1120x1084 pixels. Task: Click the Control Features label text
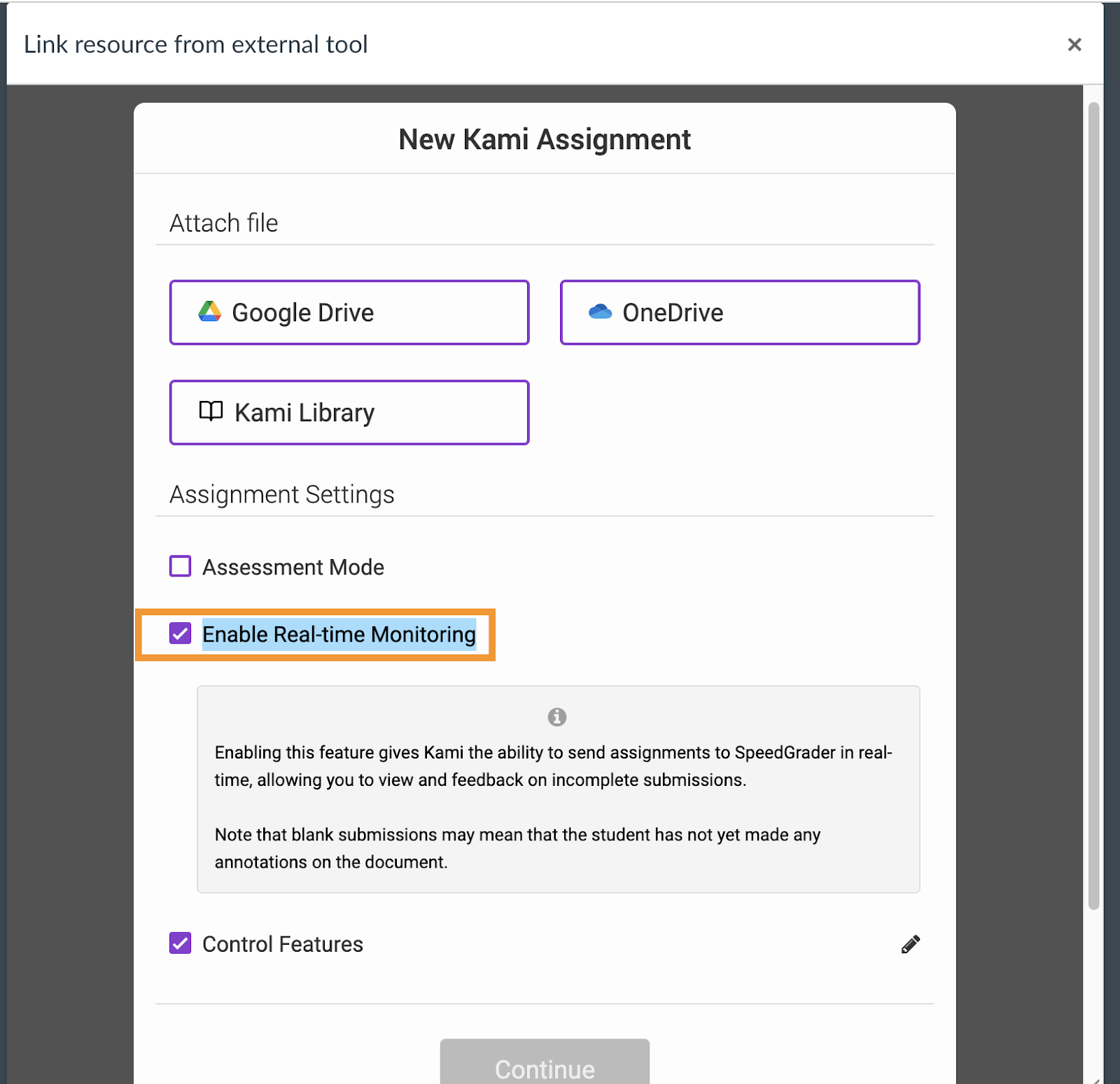tap(283, 944)
